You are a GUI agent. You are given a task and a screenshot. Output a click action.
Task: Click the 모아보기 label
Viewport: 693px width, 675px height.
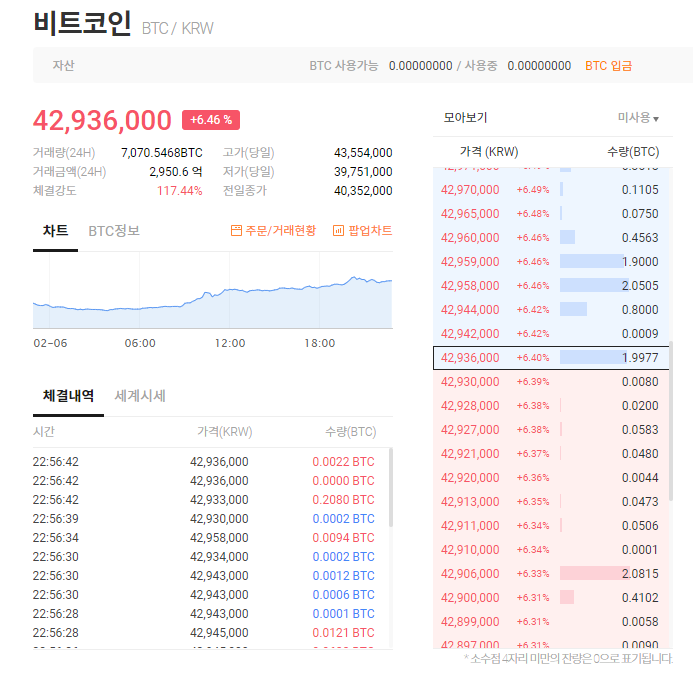(465, 118)
